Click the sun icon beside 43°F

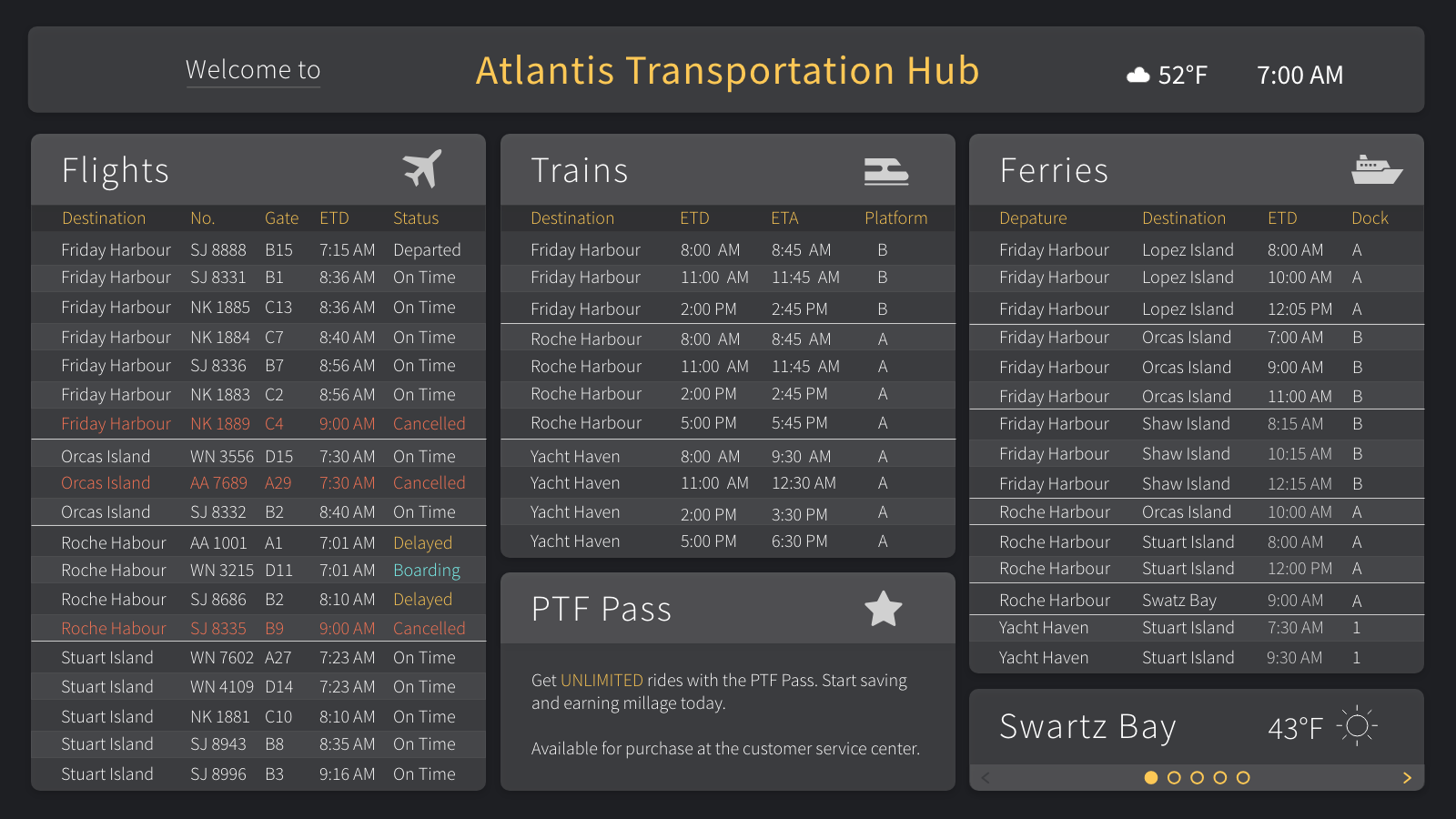1357,726
